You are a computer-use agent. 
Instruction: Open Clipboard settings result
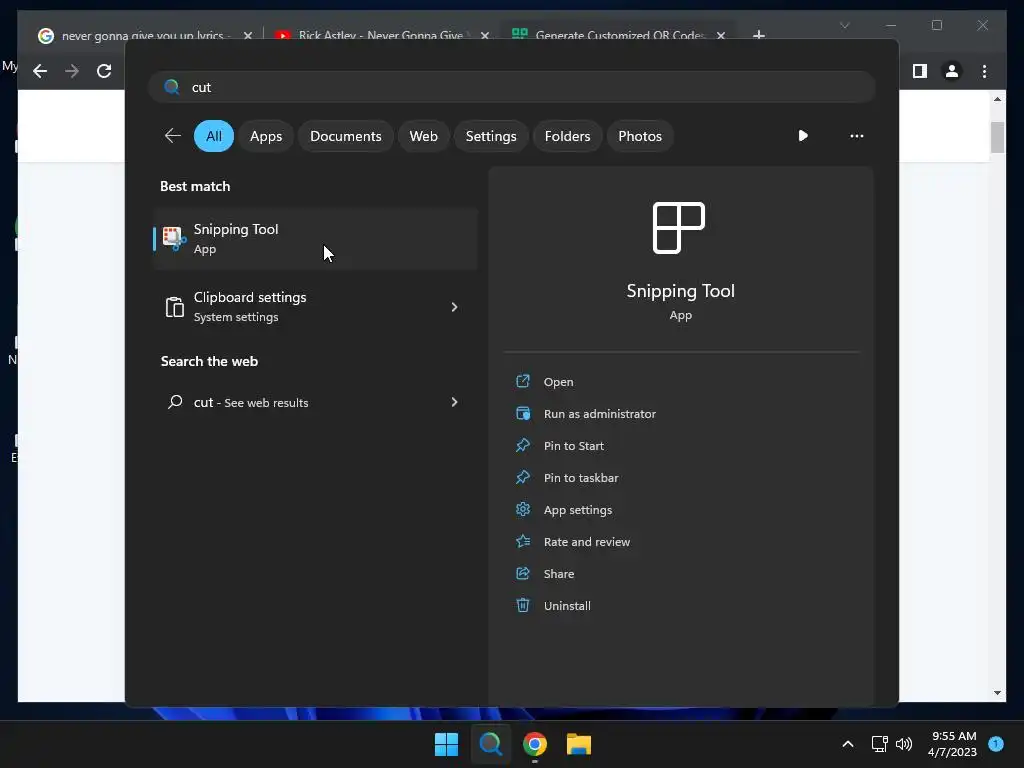pos(315,307)
